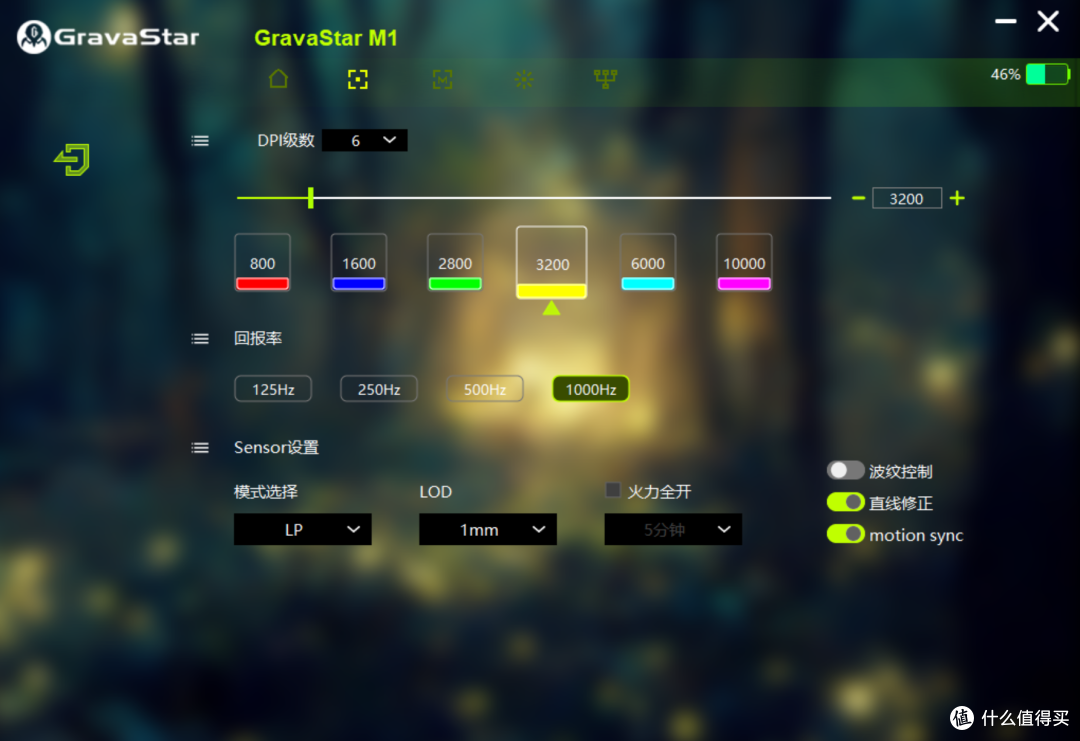Click the magenta color bar under 10000
This screenshot has height=741, width=1080.
tap(745, 283)
